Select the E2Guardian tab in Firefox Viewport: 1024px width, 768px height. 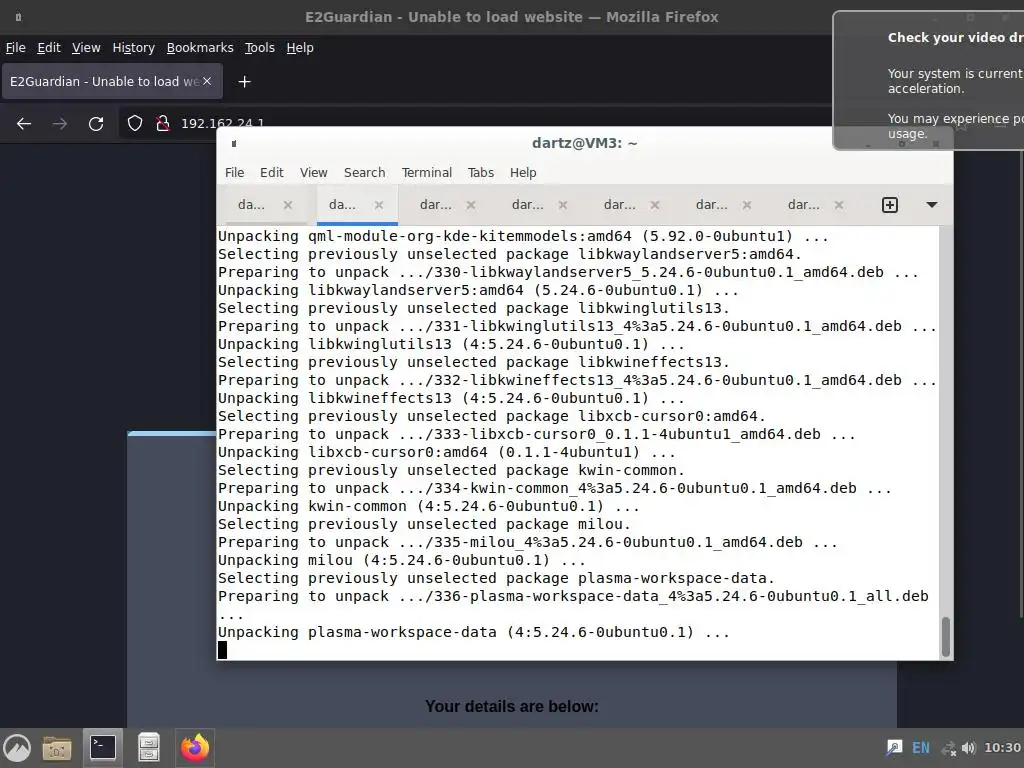tap(104, 82)
